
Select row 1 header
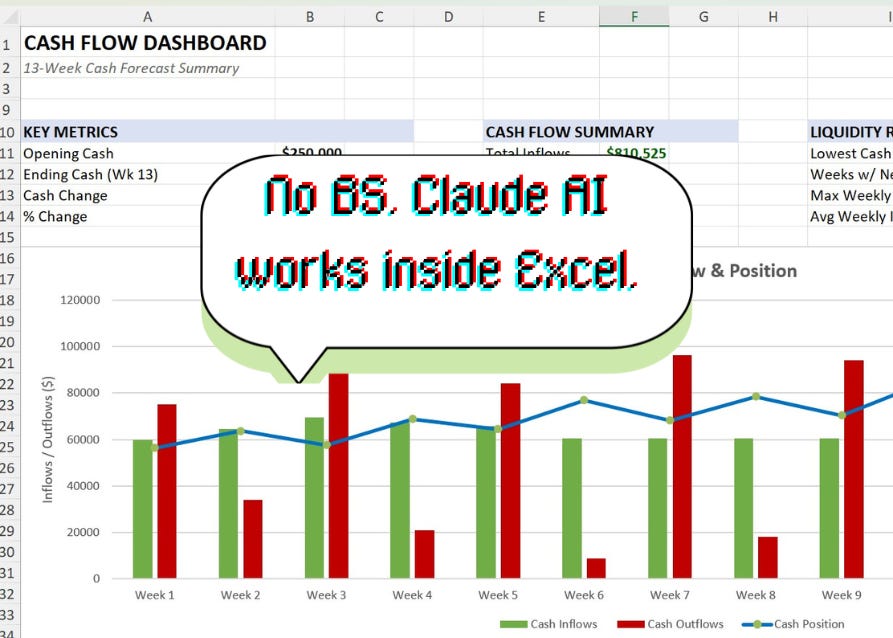pyautogui.click(x=10, y=44)
